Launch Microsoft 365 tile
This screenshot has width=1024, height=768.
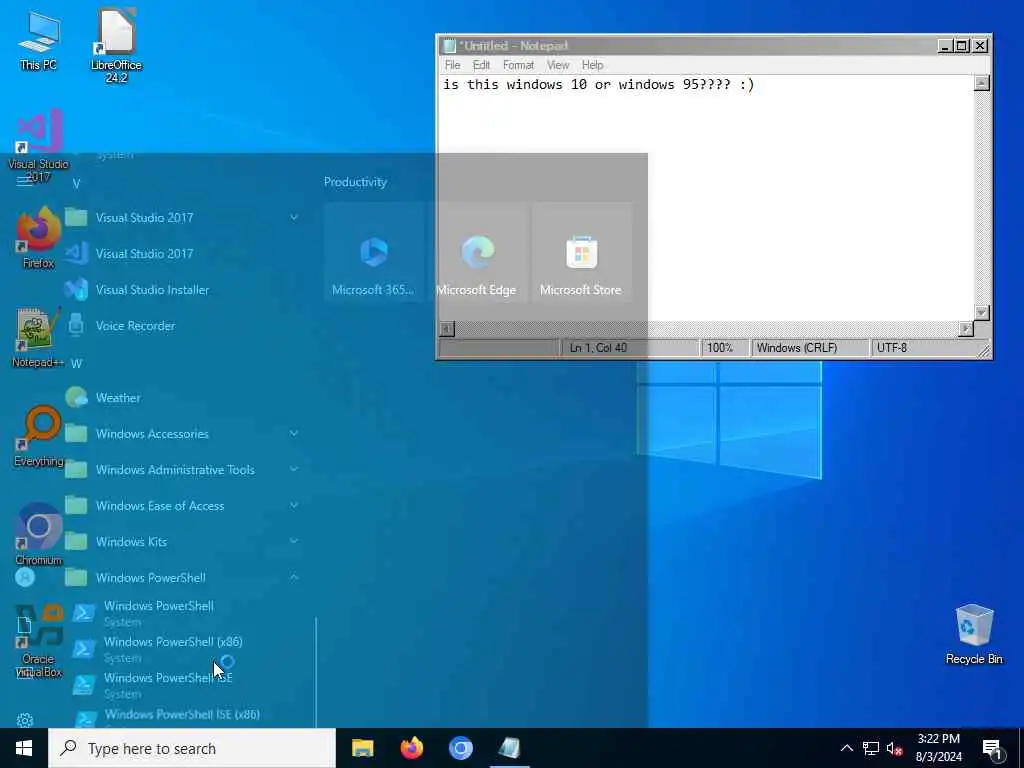tap(374, 253)
